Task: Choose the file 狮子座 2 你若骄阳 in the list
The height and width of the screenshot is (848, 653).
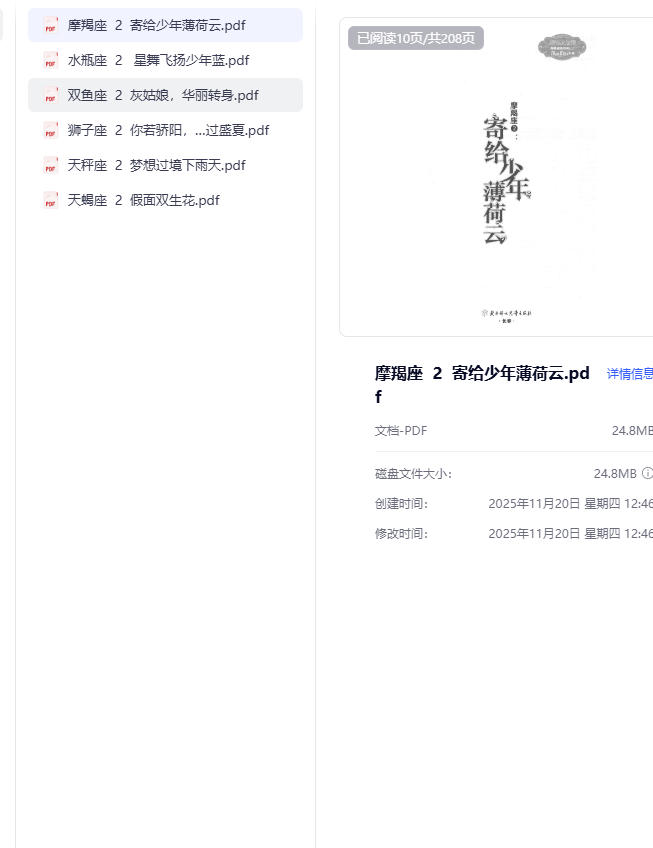Action: [168, 130]
